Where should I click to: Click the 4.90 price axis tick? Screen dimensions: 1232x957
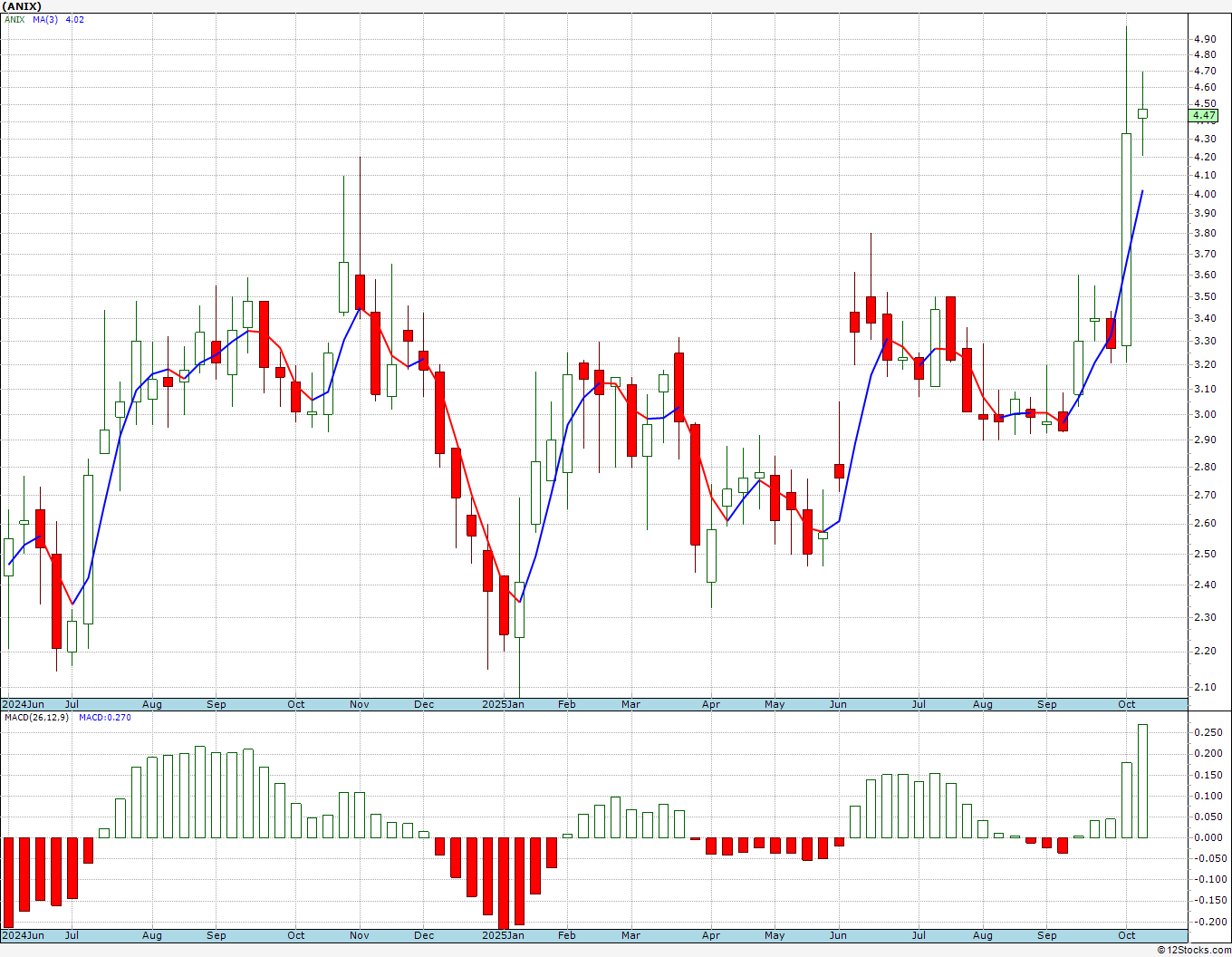coord(1205,40)
